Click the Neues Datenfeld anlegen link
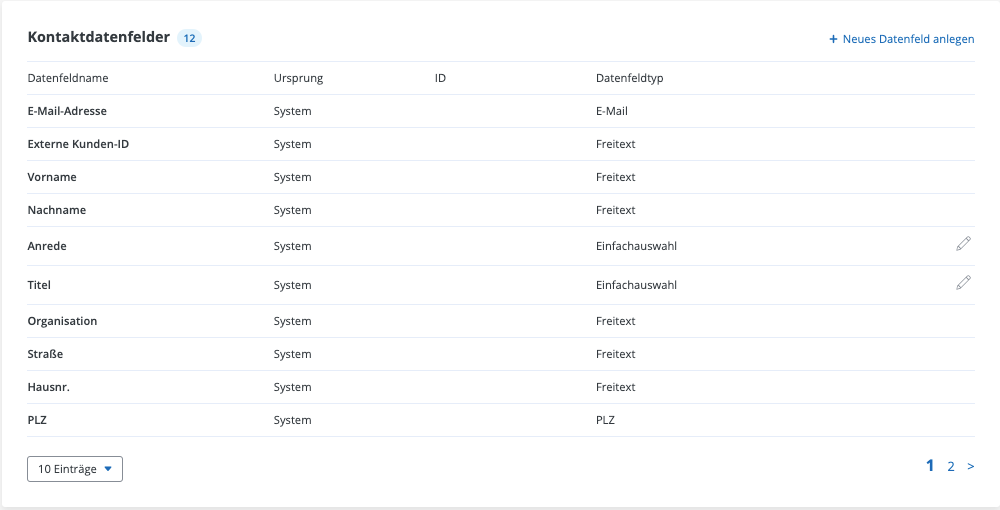This screenshot has width=1000, height=510. (908, 40)
